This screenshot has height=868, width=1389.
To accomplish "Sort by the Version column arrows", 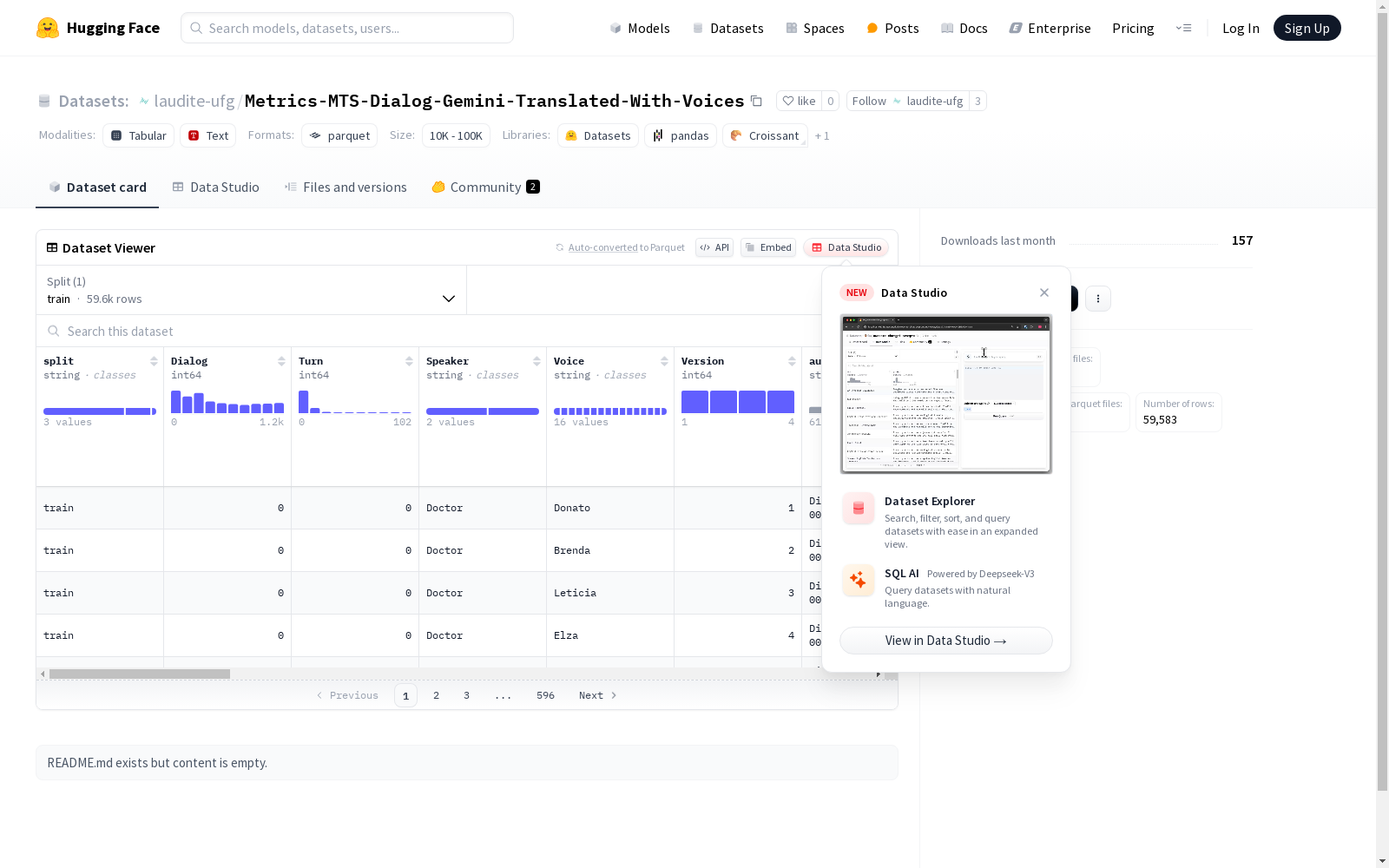I will tap(792, 361).
